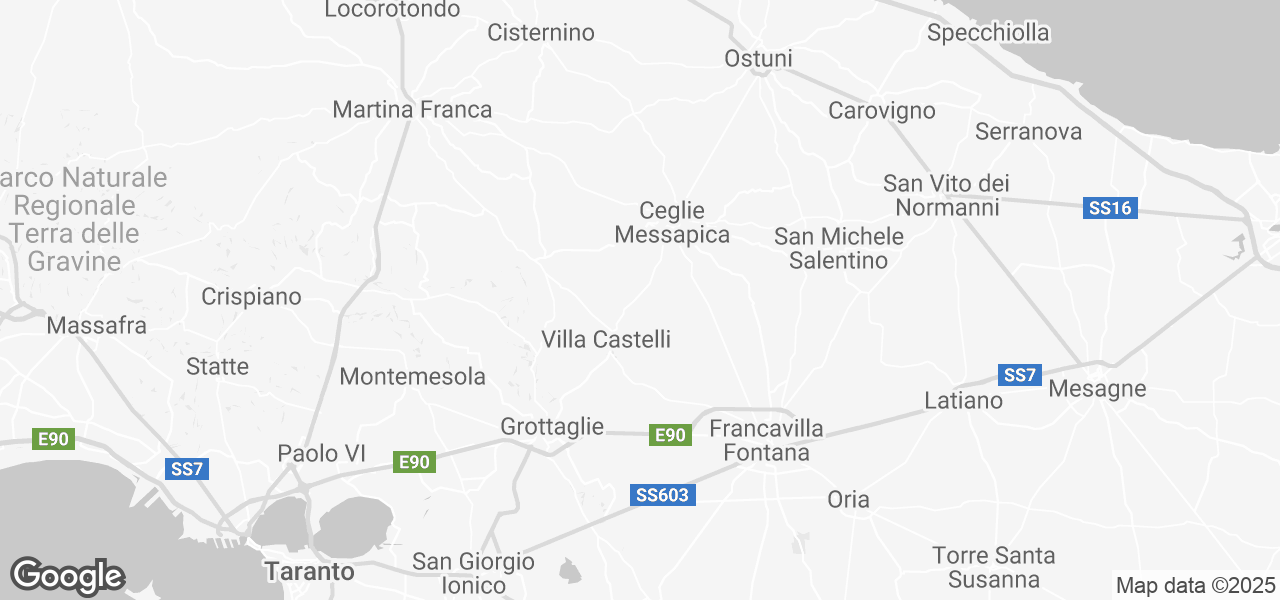Screen dimensions: 1280x600
Task: Select the Taranto city label
Action: [x=309, y=572]
